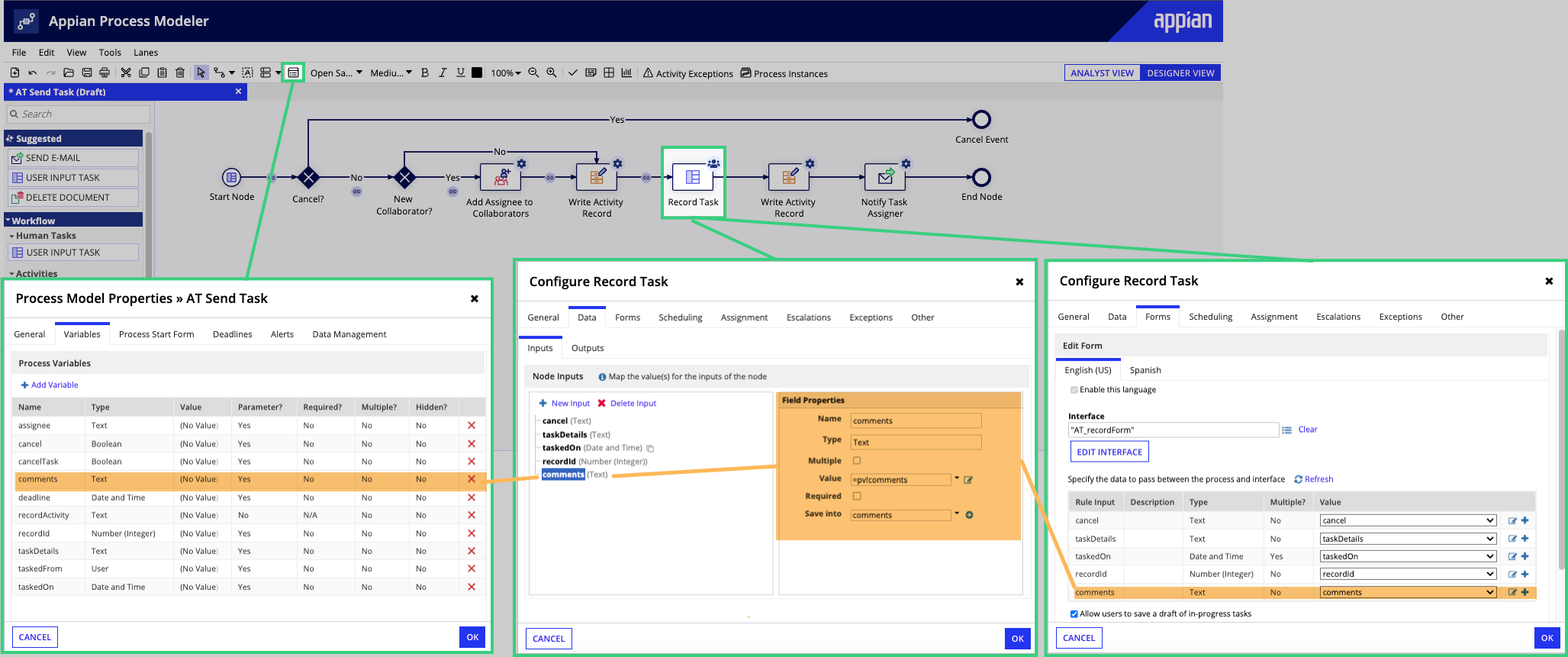Open the 100% zoom level dropdown
The height and width of the screenshot is (657, 1568).
(x=506, y=73)
